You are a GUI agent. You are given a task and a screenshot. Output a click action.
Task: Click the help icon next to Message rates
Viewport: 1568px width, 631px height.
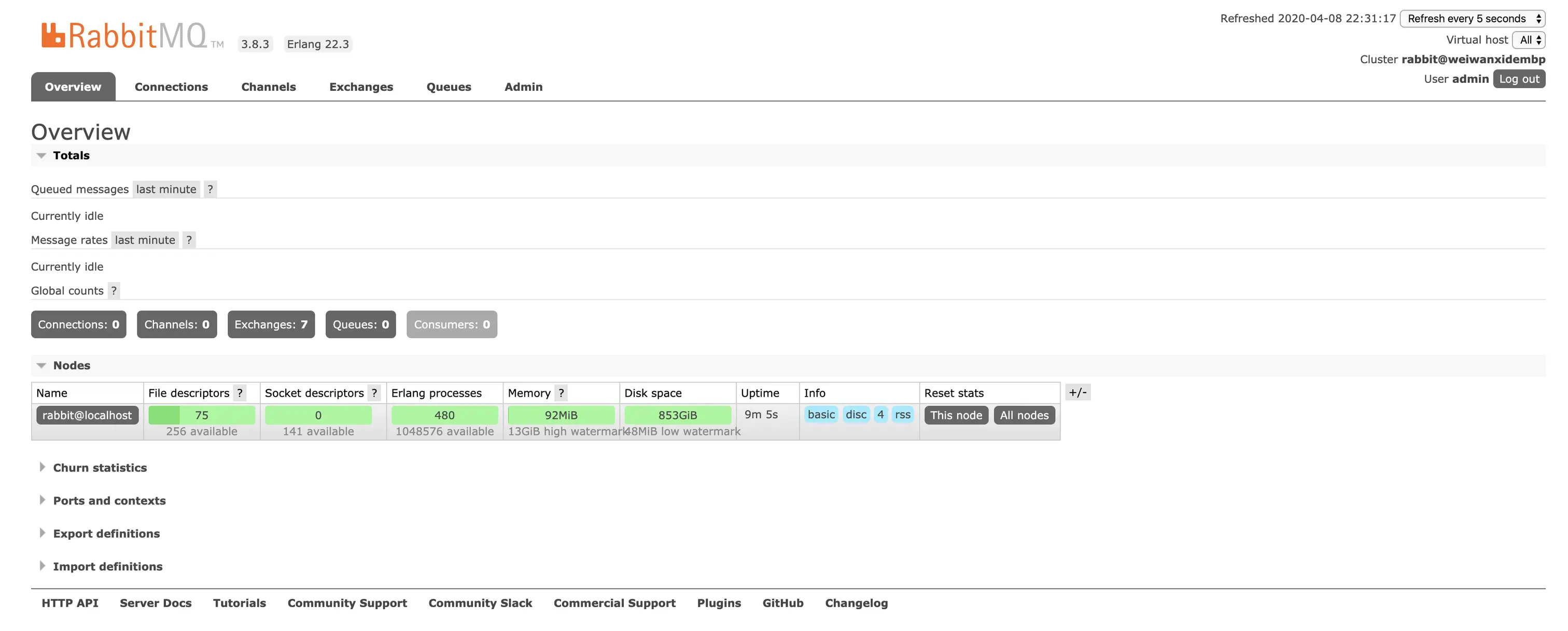click(189, 240)
